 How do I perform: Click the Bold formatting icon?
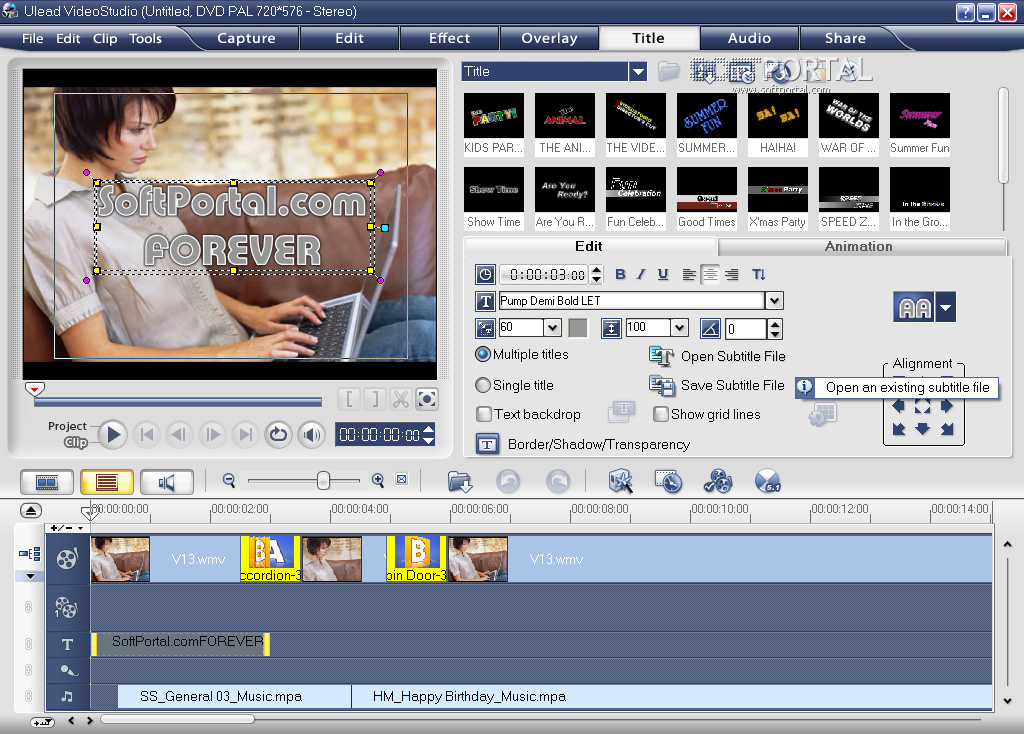click(620, 275)
